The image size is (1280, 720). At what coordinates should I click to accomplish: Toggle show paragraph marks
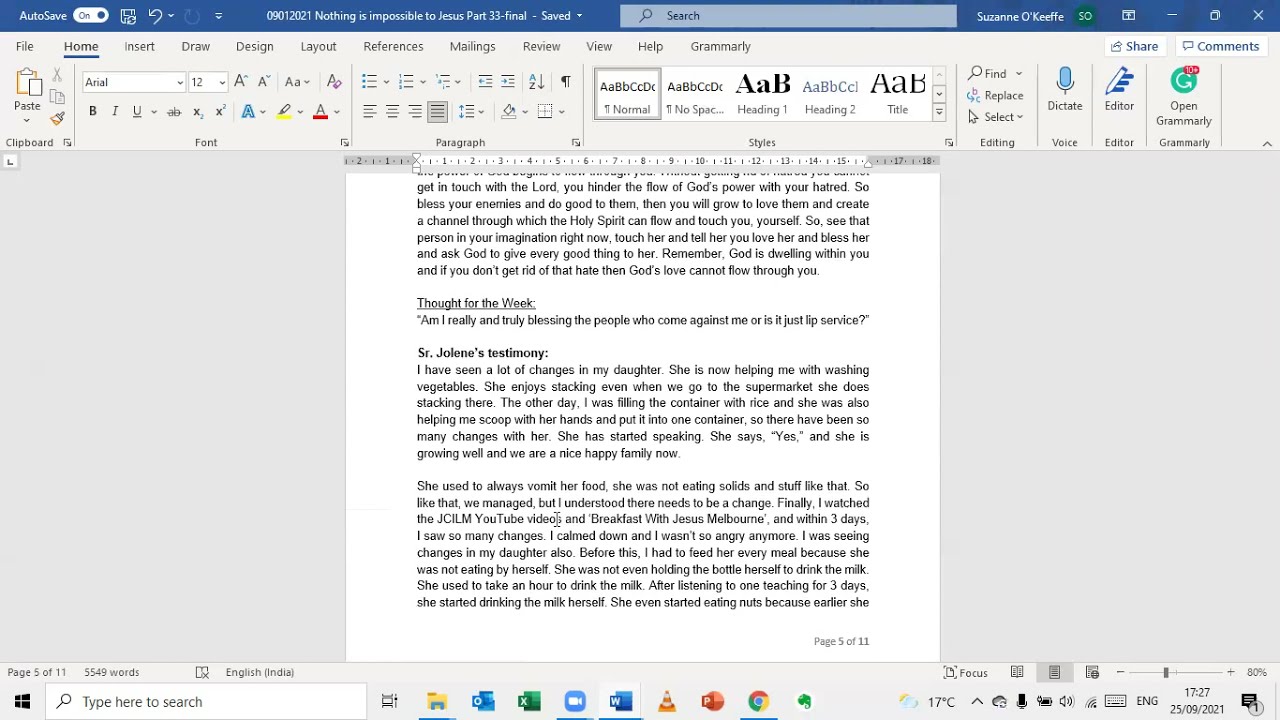(566, 82)
